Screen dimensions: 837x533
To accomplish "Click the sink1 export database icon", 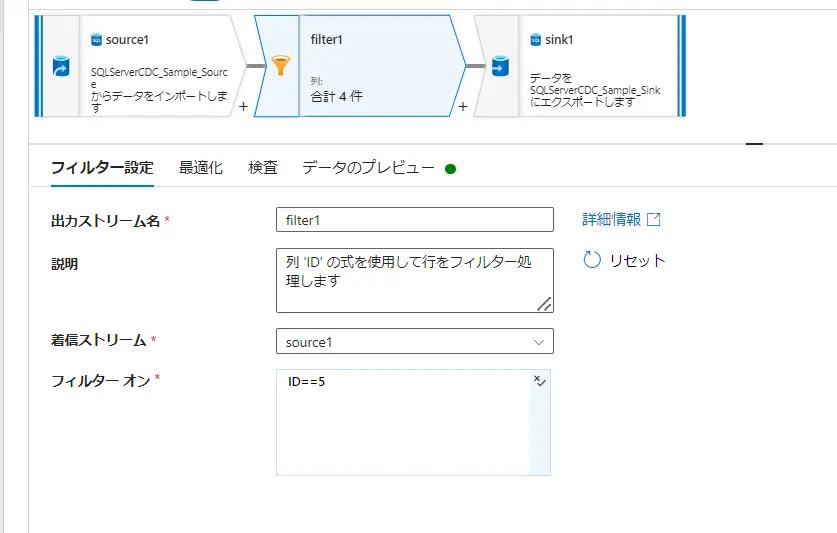I will pos(500,66).
